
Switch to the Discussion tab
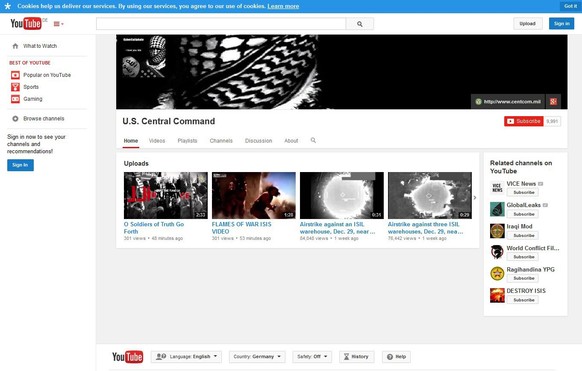tap(259, 141)
